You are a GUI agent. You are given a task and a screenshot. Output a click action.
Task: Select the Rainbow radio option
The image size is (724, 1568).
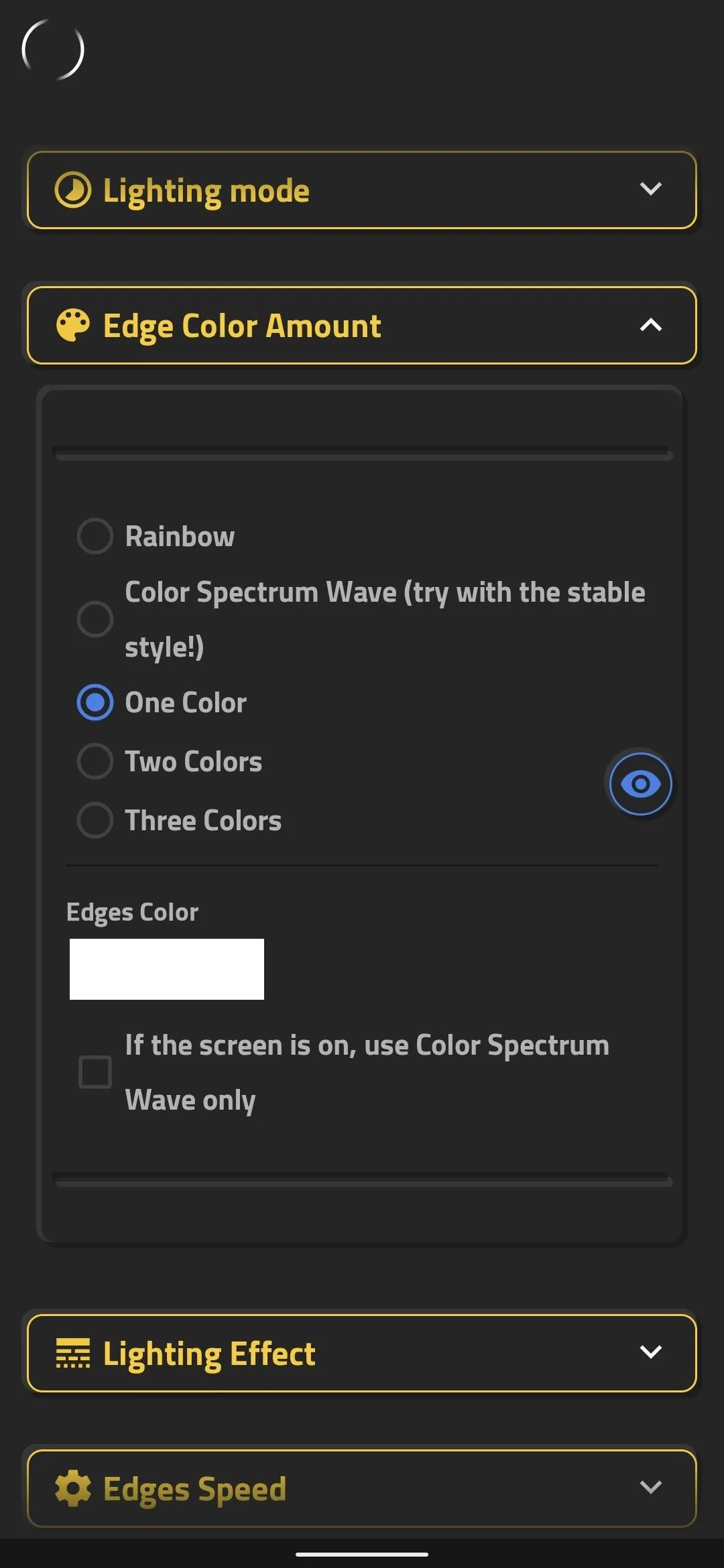point(95,536)
